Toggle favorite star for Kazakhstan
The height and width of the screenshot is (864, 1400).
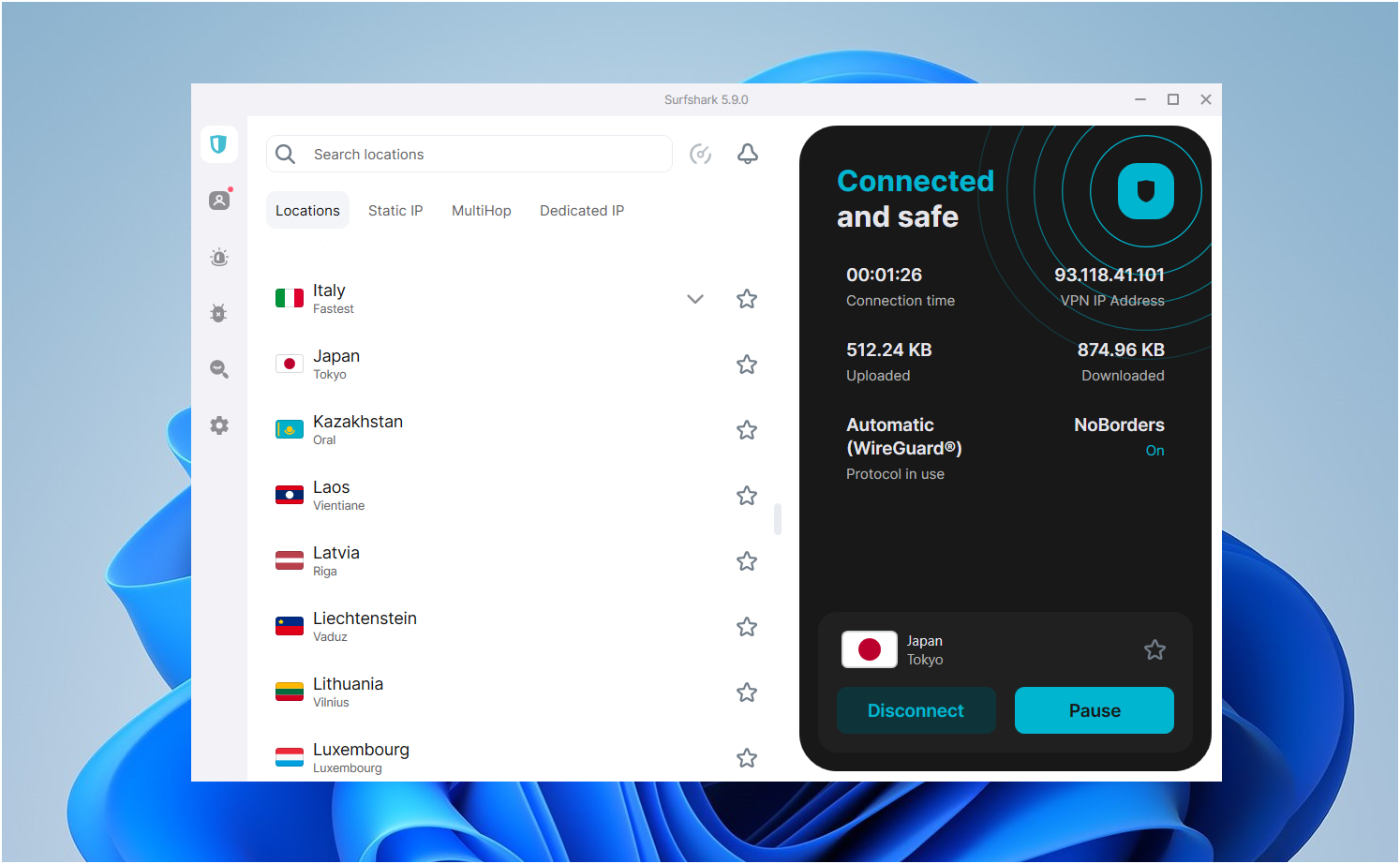click(x=747, y=430)
